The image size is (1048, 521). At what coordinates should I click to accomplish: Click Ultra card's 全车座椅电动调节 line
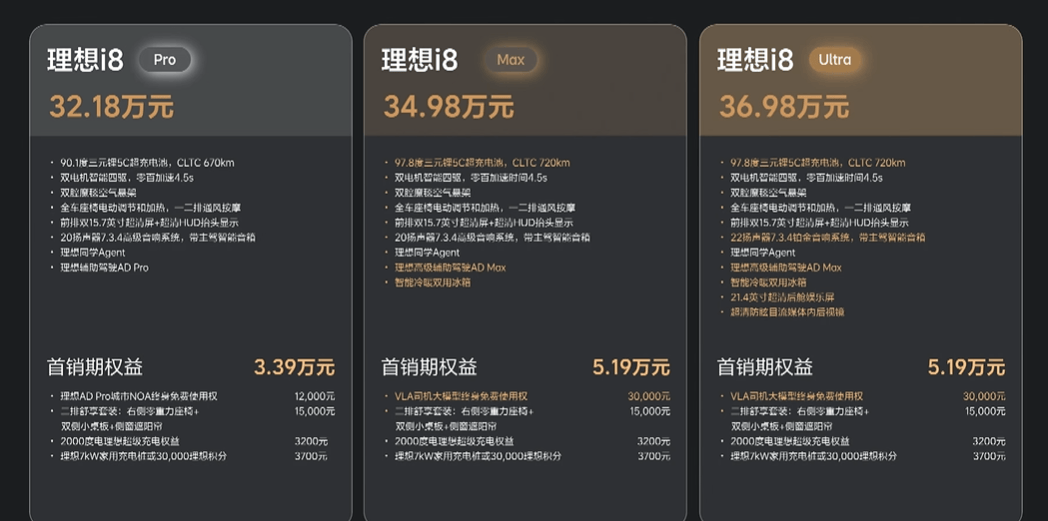[820, 208]
